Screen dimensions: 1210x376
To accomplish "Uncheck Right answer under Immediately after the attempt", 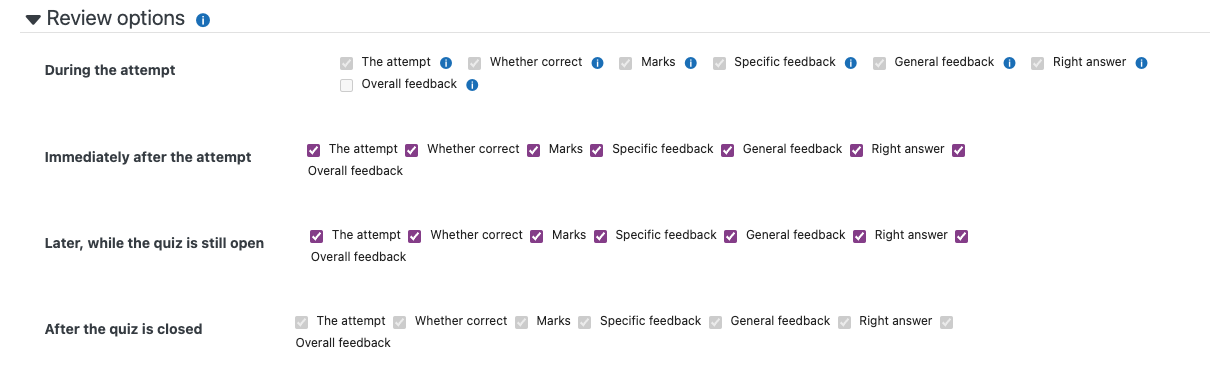I will click(x=856, y=150).
